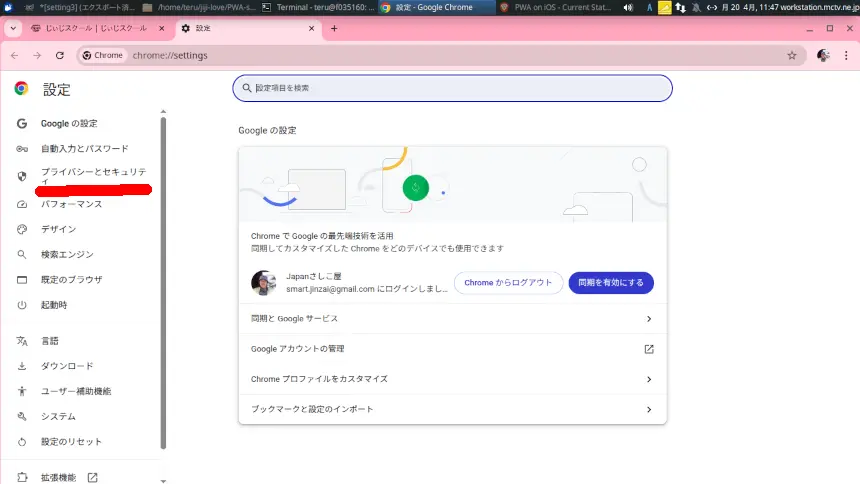Viewport: 860px width, 484px height.
Task: Click the reset icon beside 設定のリセット
Action: coord(22,442)
